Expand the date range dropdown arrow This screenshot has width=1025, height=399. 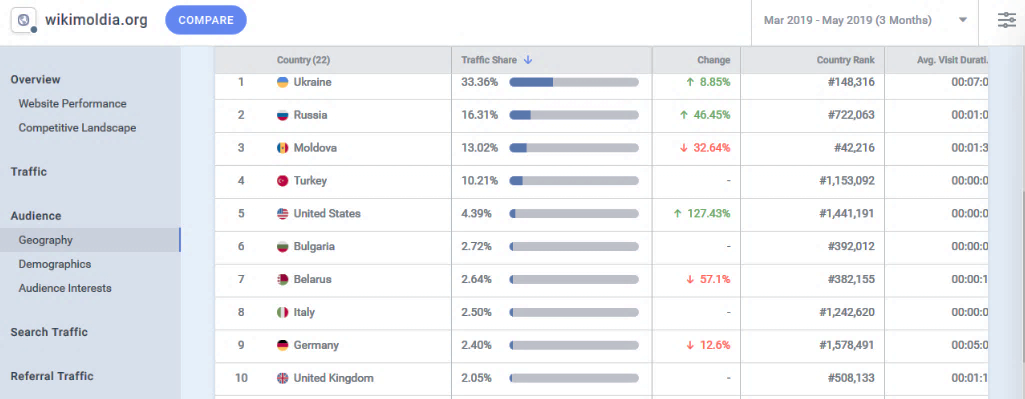(x=962, y=20)
